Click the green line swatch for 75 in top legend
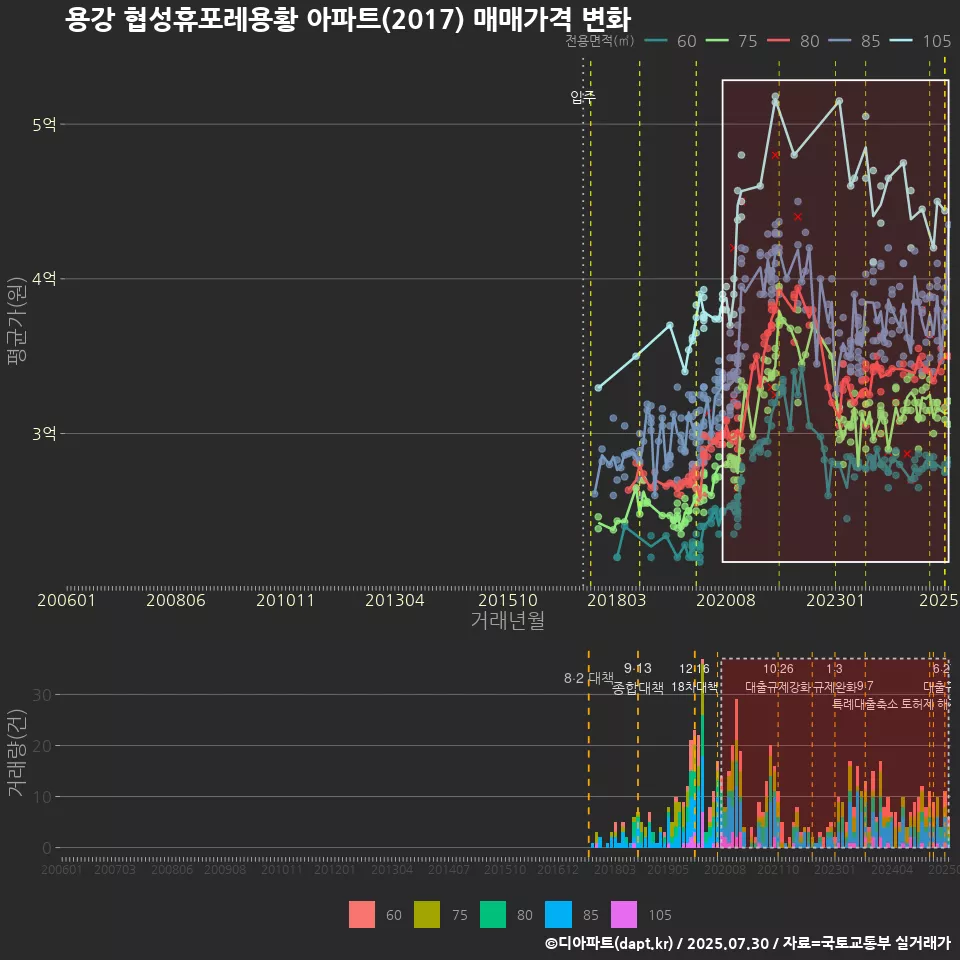 coord(717,41)
